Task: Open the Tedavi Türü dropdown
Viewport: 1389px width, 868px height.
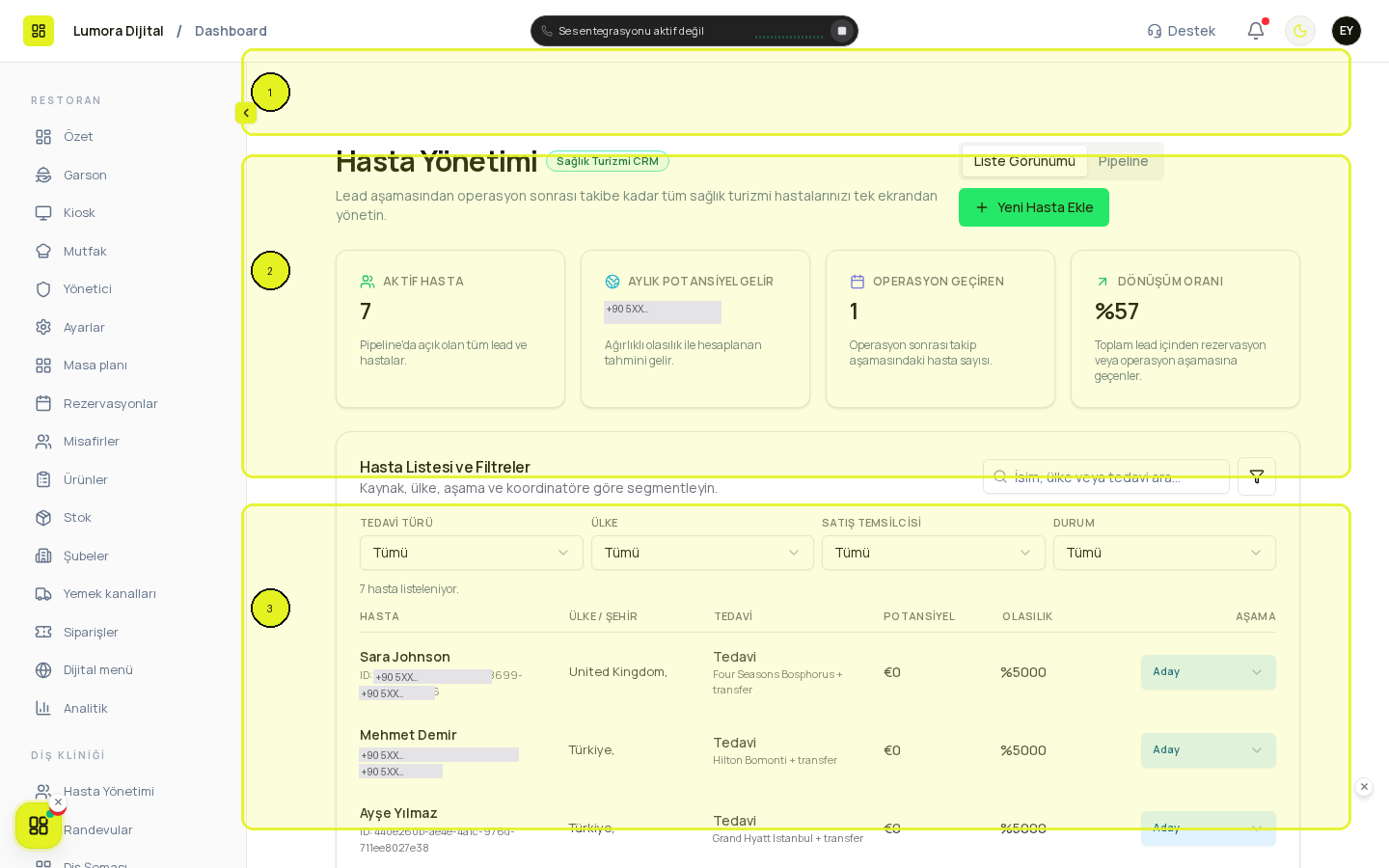Action: coord(472,553)
